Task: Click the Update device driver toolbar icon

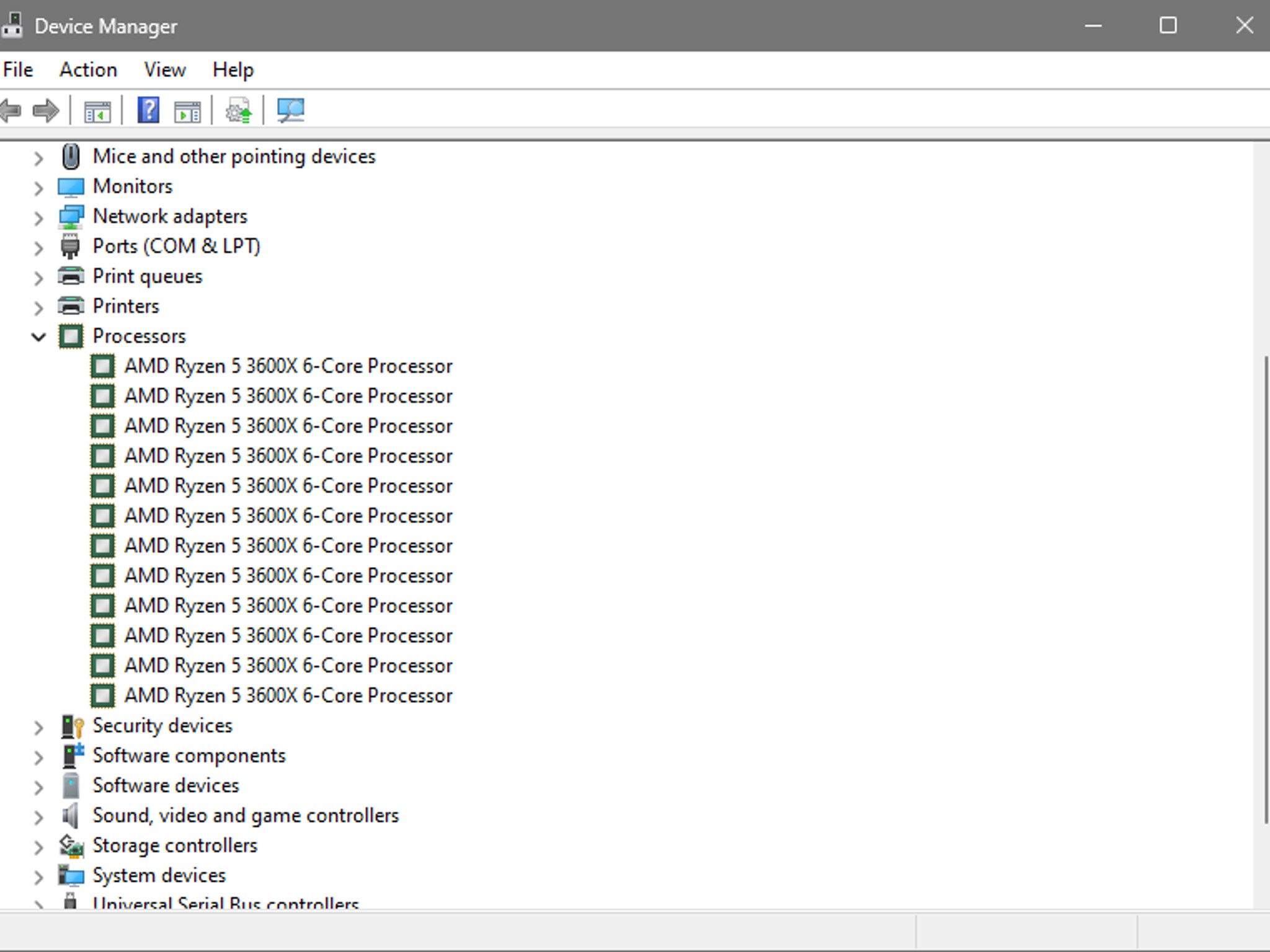Action: click(x=239, y=112)
